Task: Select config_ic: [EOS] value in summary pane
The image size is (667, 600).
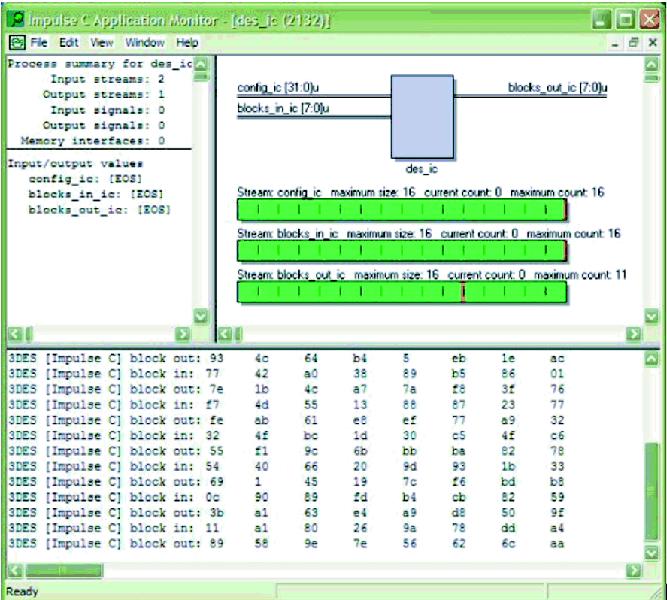Action: (89, 177)
